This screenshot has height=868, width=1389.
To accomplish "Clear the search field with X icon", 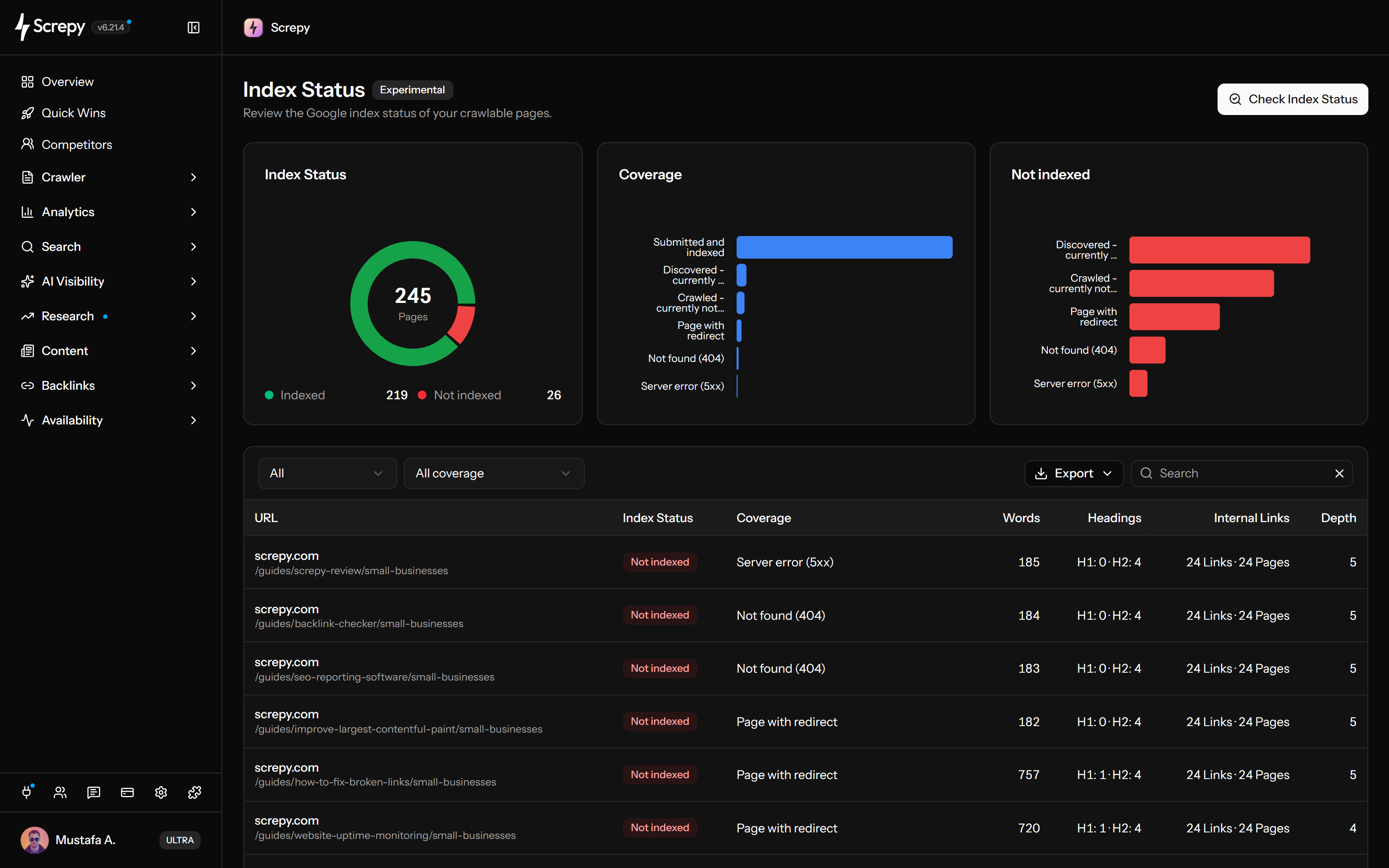I will [x=1339, y=473].
